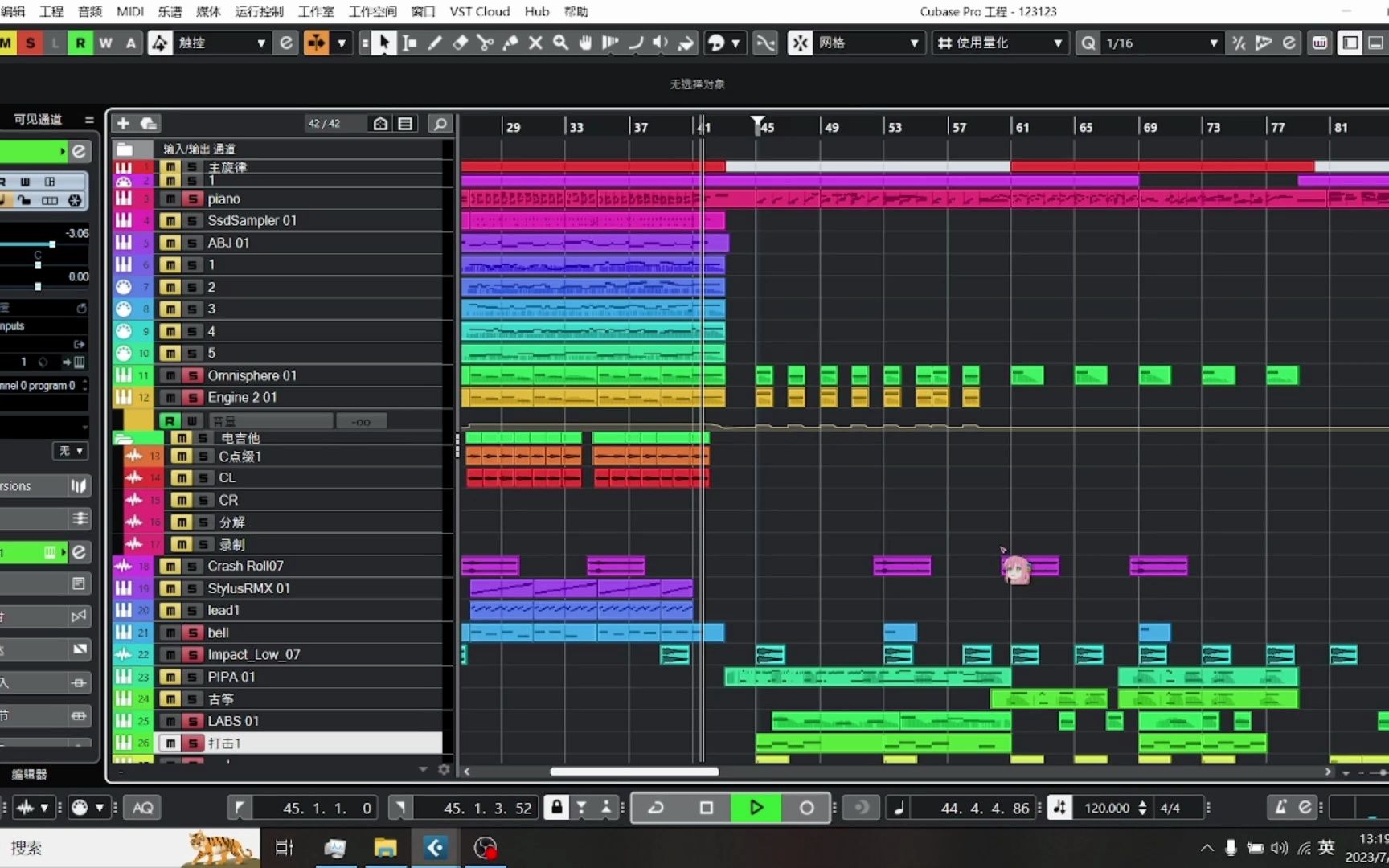Open File Explorer in Windows taskbar
The image size is (1389, 868).
click(x=385, y=848)
